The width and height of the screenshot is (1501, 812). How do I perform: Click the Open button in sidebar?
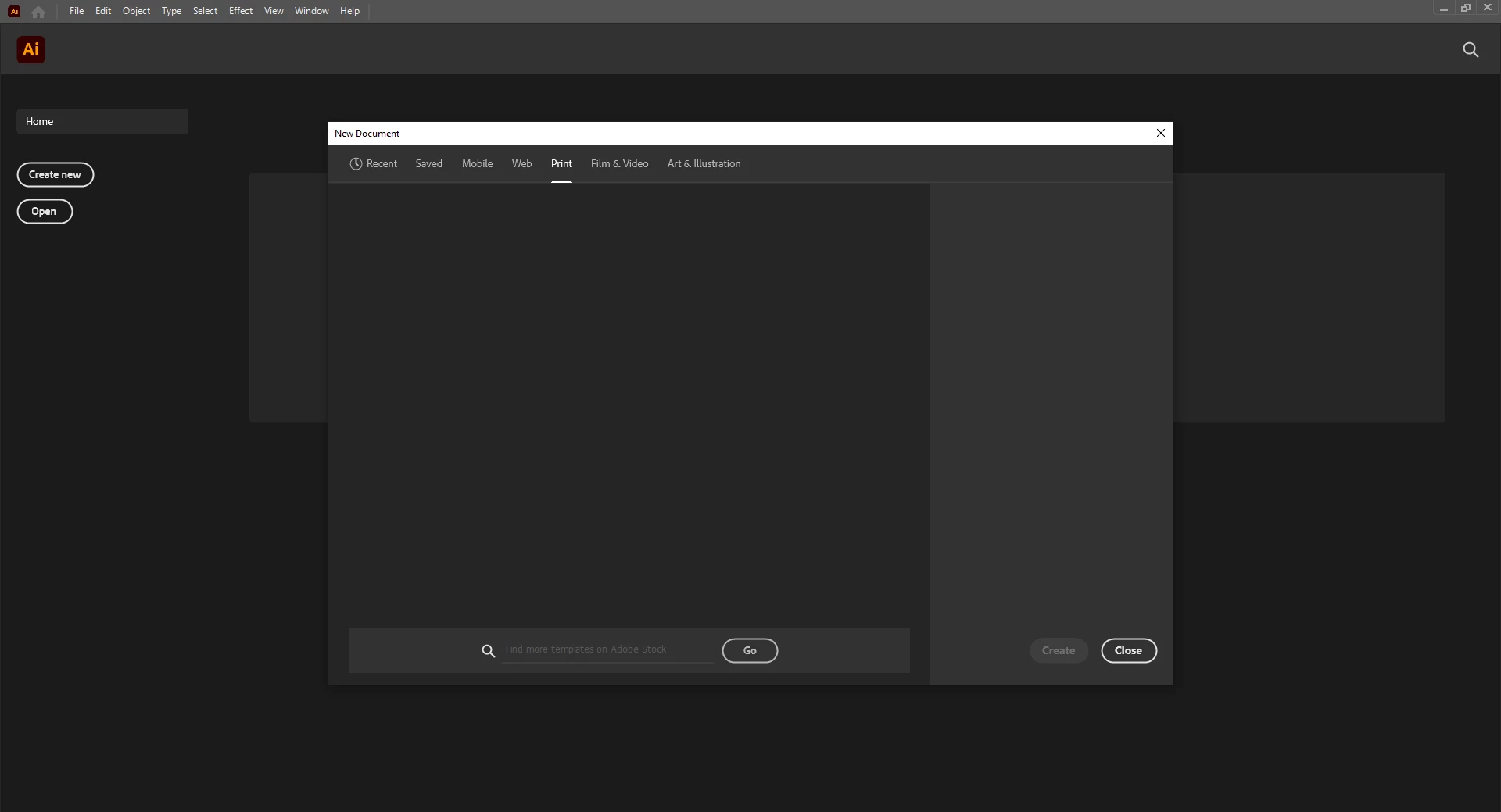pyautogui.click(x=45, y=211)
